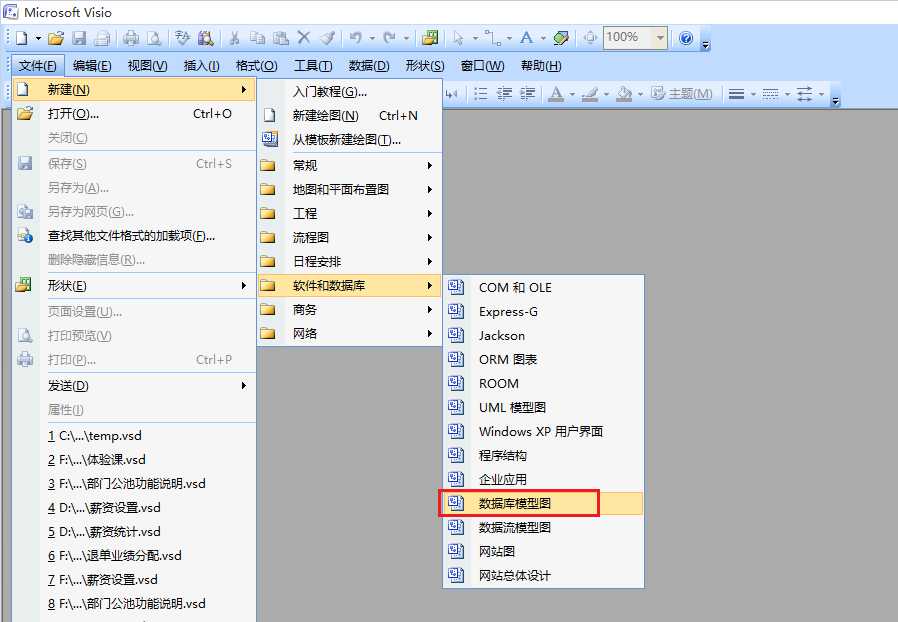Select 新建绘图(N) menu entry

click(x=349, y=116)
